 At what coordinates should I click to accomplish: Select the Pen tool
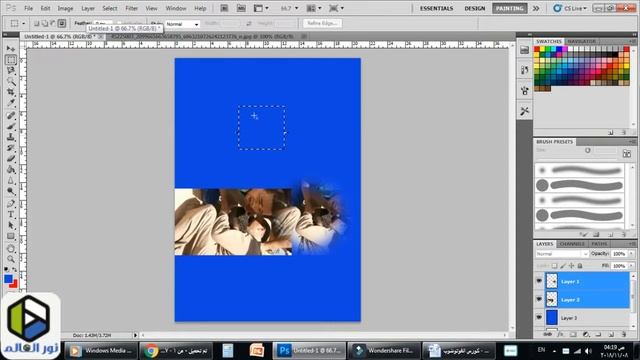point(11,203)
